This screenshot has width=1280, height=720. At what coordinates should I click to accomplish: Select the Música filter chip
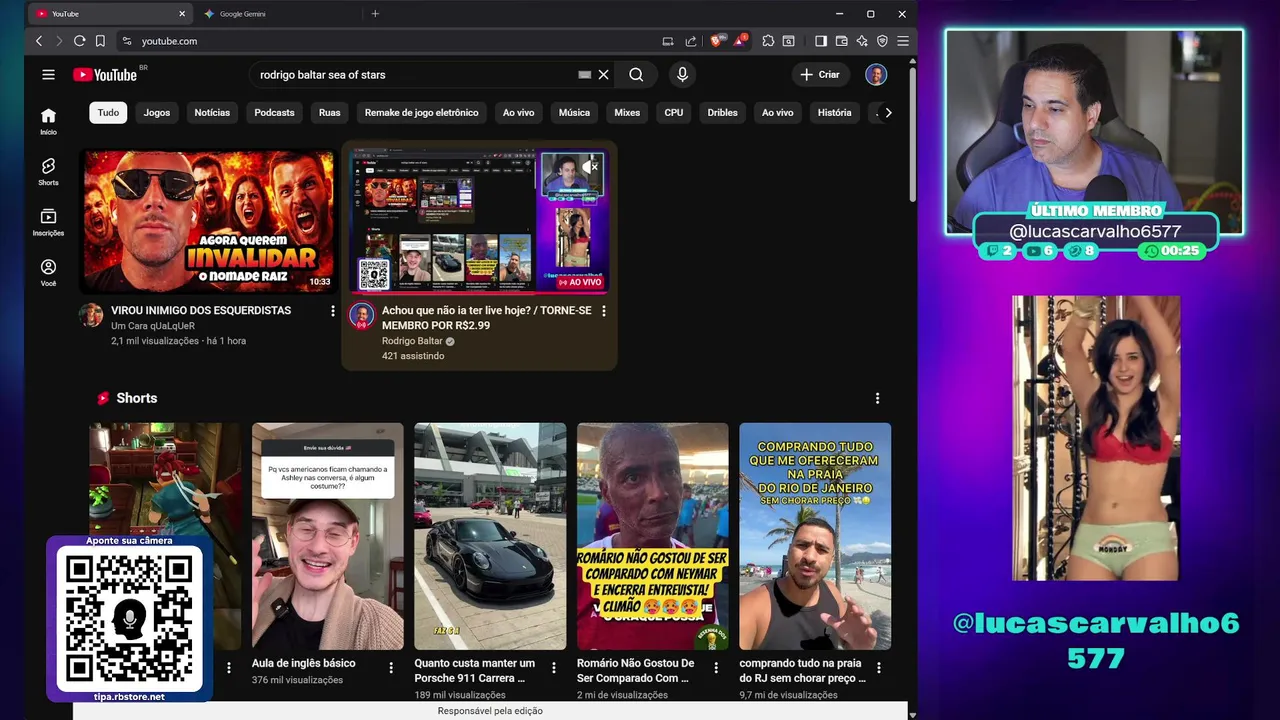[574, 112]
